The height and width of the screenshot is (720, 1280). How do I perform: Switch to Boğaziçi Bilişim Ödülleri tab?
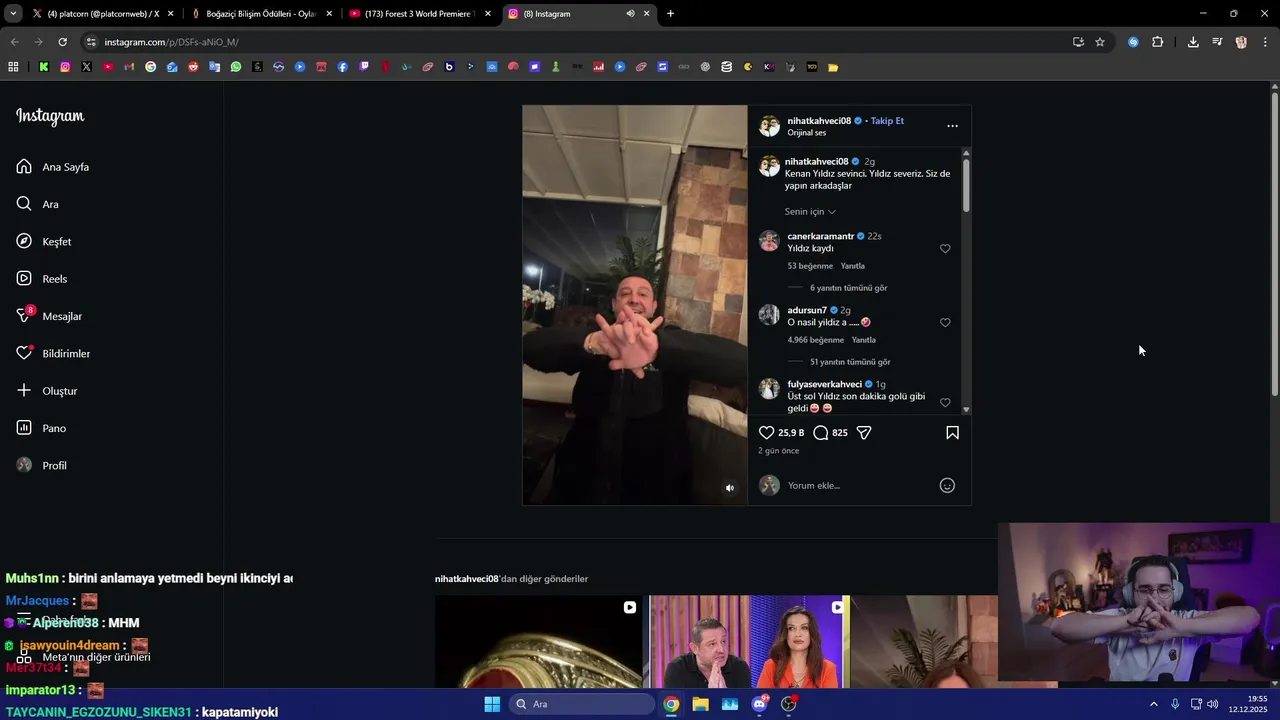[x=260, y=14]
